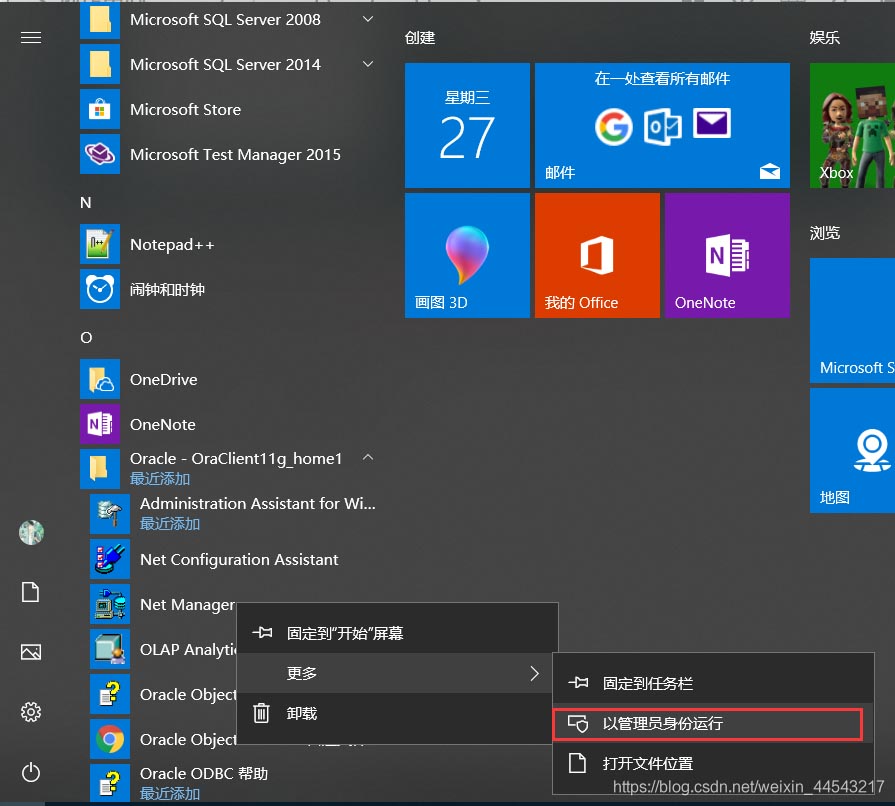Click the power button icon

pos(31,771)
